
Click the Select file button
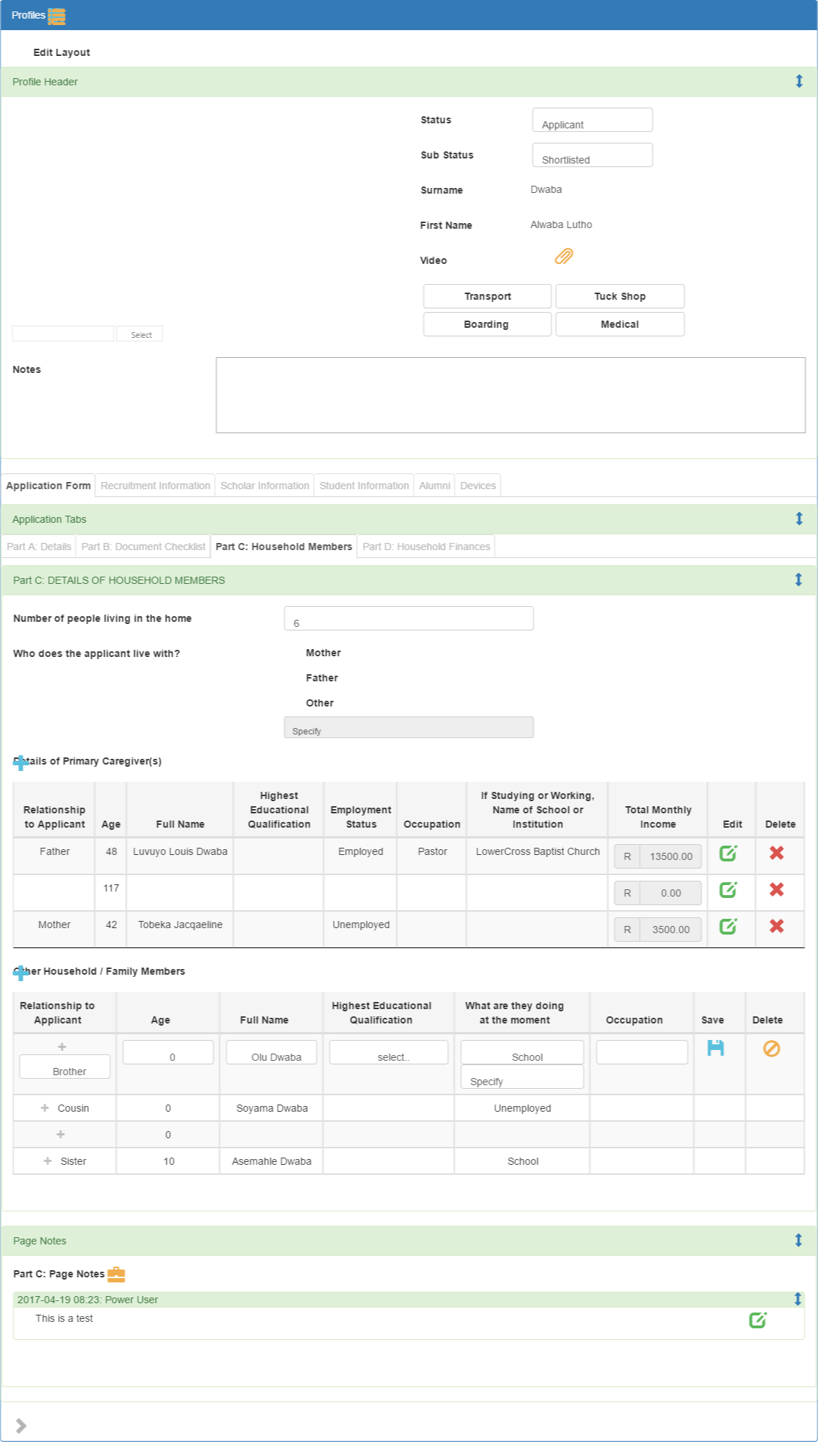coord(140,334)
